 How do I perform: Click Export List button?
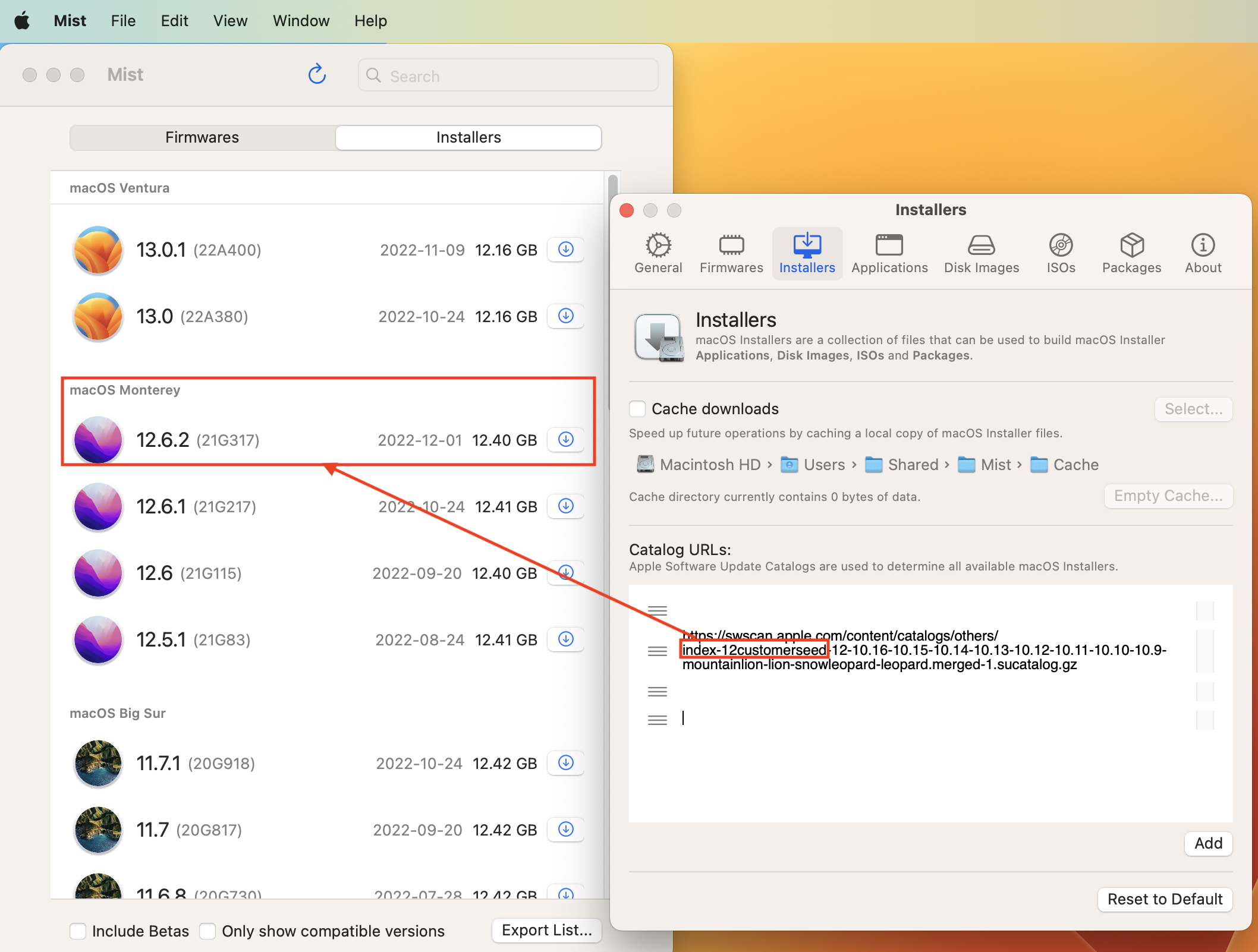pos(546,930)
